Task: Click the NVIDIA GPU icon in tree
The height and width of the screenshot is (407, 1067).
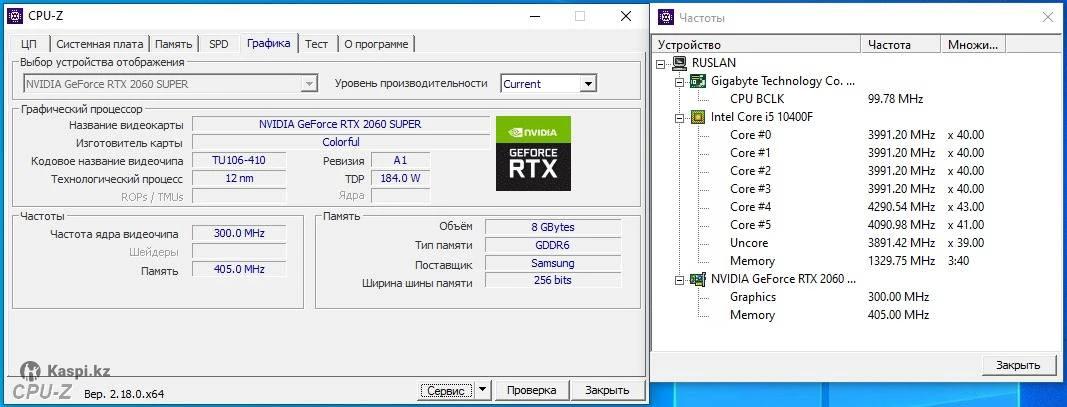Action: [698, 279]
